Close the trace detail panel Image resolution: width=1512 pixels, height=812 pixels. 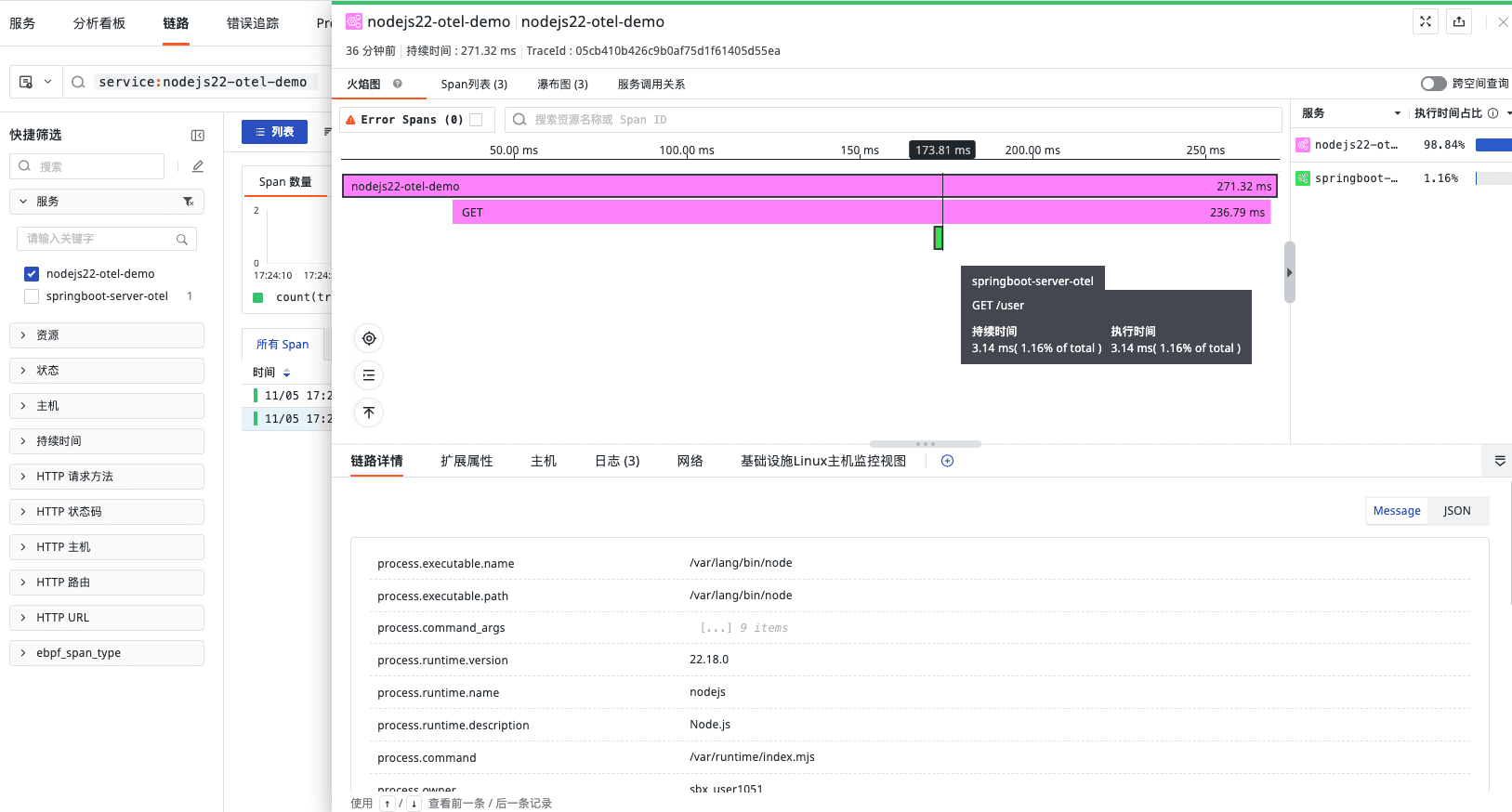pos(1503,21)
